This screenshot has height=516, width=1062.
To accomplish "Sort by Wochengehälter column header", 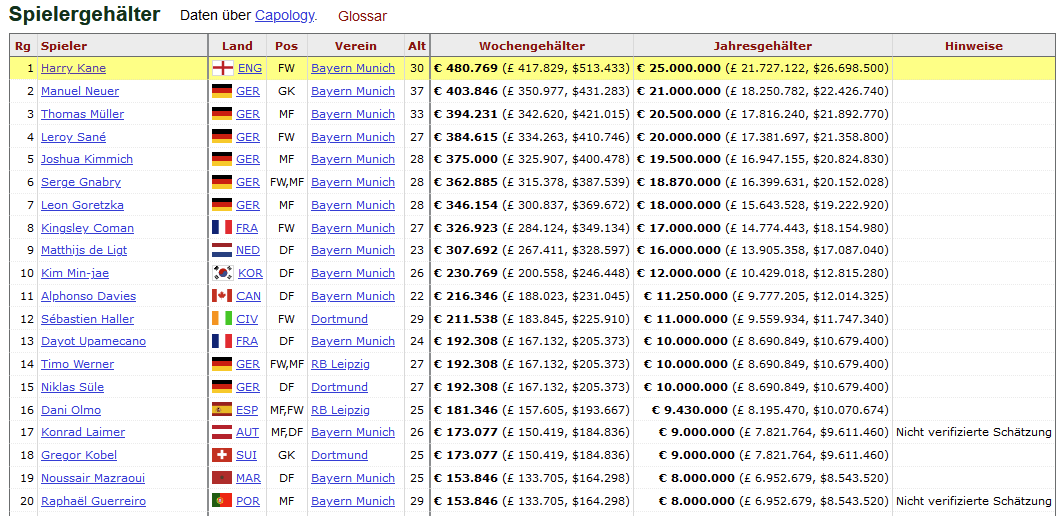I will [x=532, y=46].
